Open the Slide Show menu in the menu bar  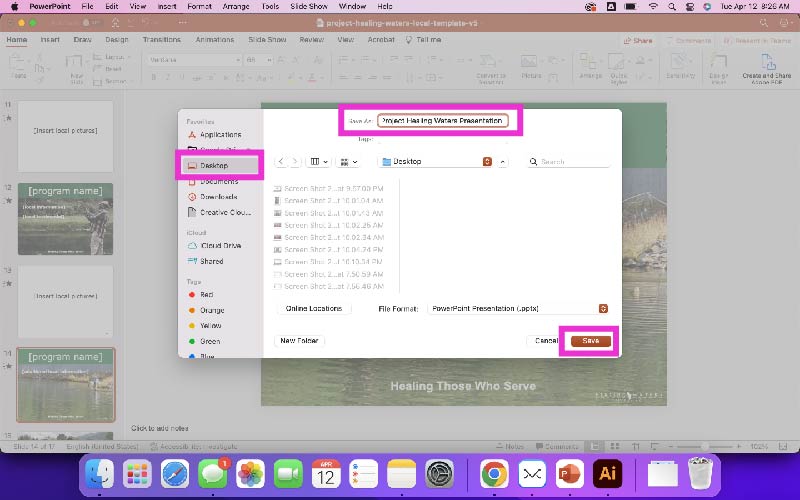[x=309, y=7]
